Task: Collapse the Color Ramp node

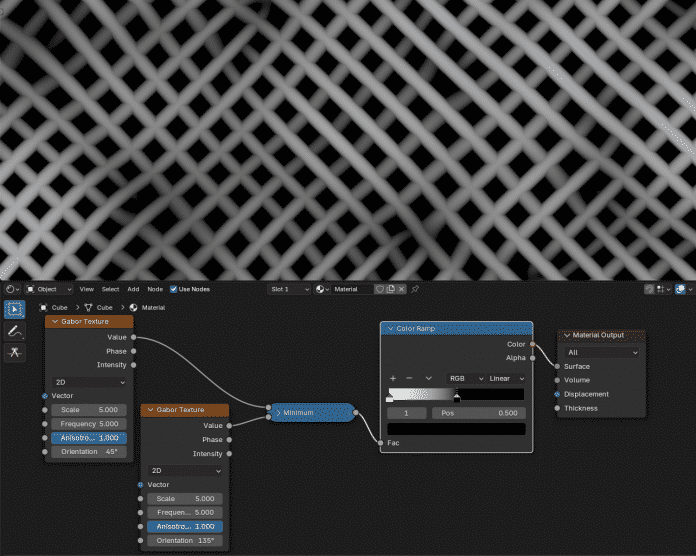Action: tap(390, 328)
